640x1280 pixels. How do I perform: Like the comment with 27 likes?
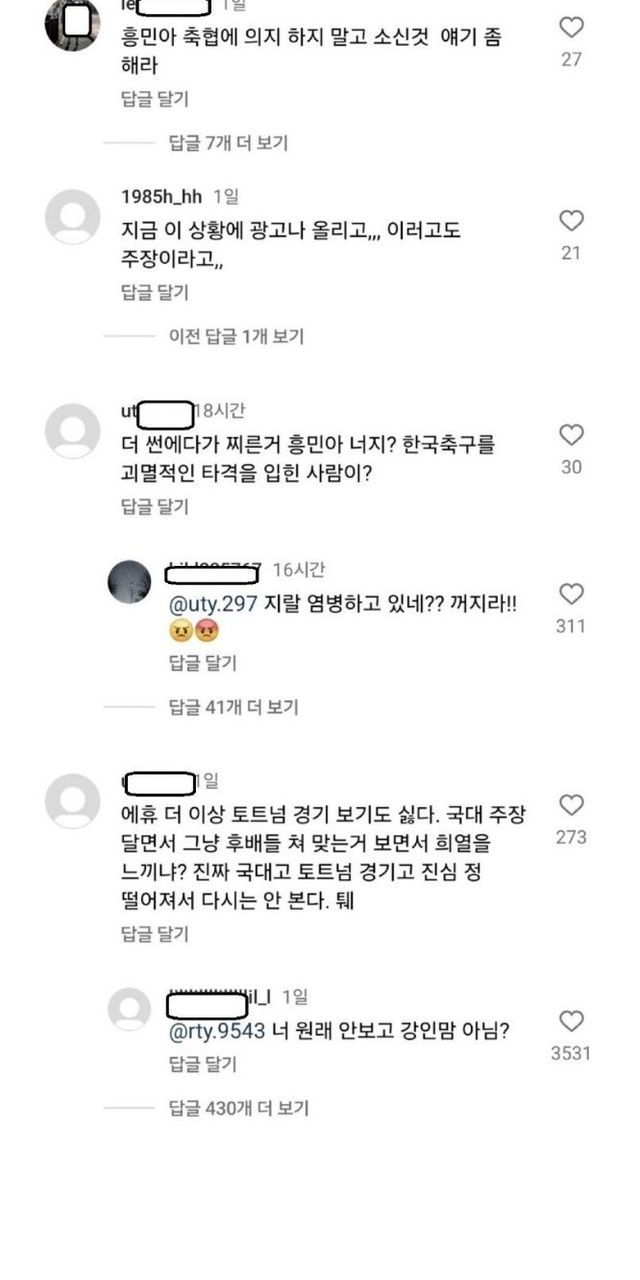pos(571,28)
